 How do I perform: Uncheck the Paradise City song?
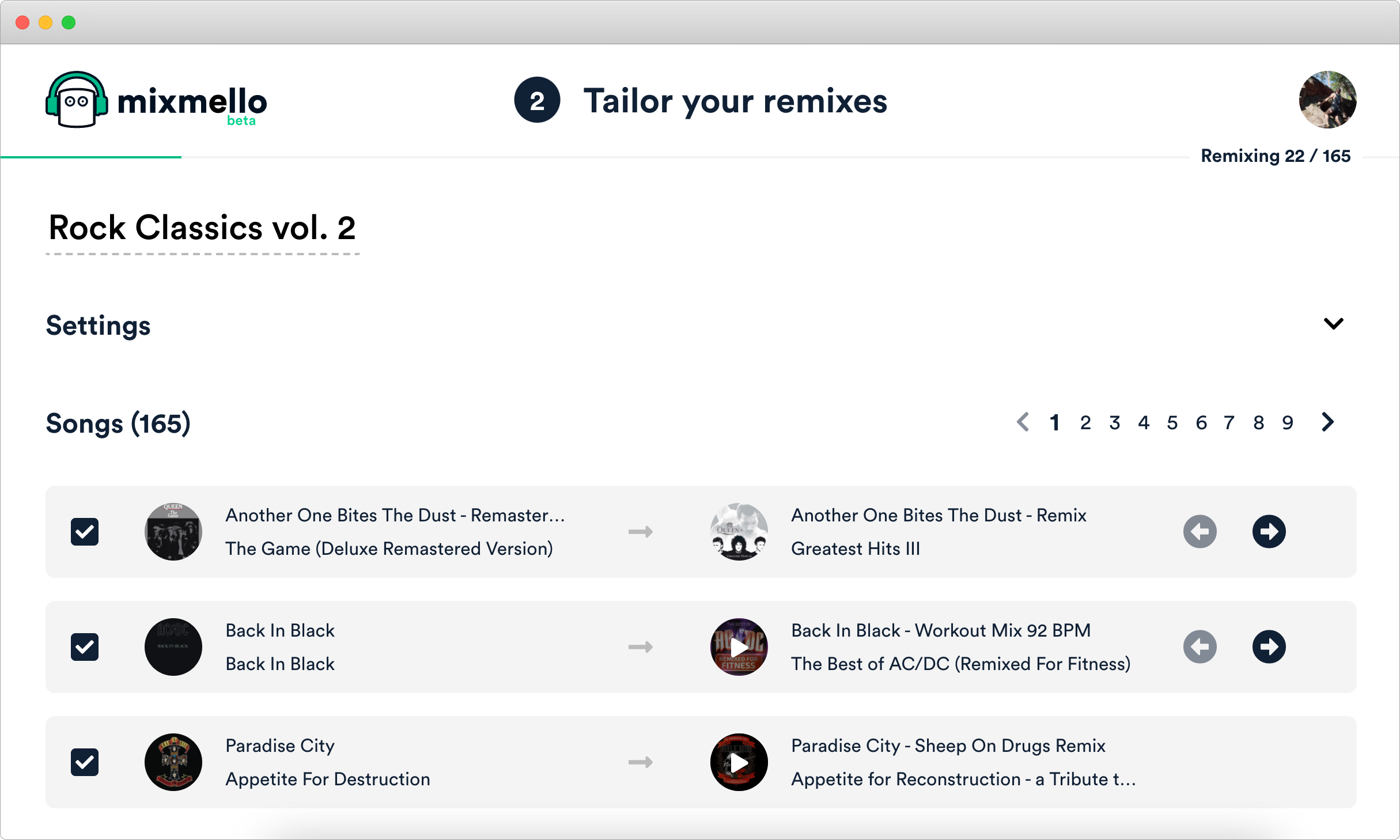(x=85, y=762)
